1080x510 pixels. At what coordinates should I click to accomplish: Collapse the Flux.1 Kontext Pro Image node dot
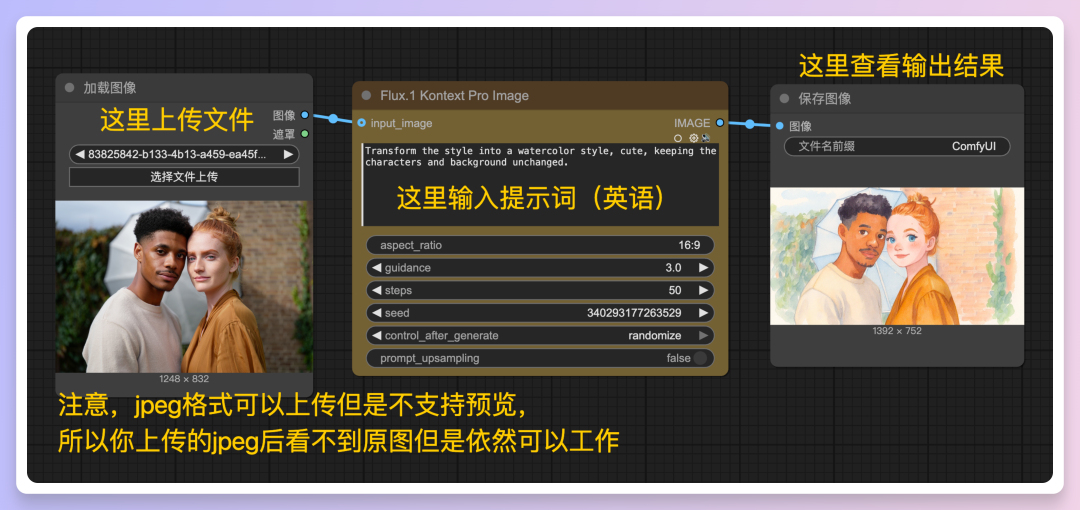366,95
